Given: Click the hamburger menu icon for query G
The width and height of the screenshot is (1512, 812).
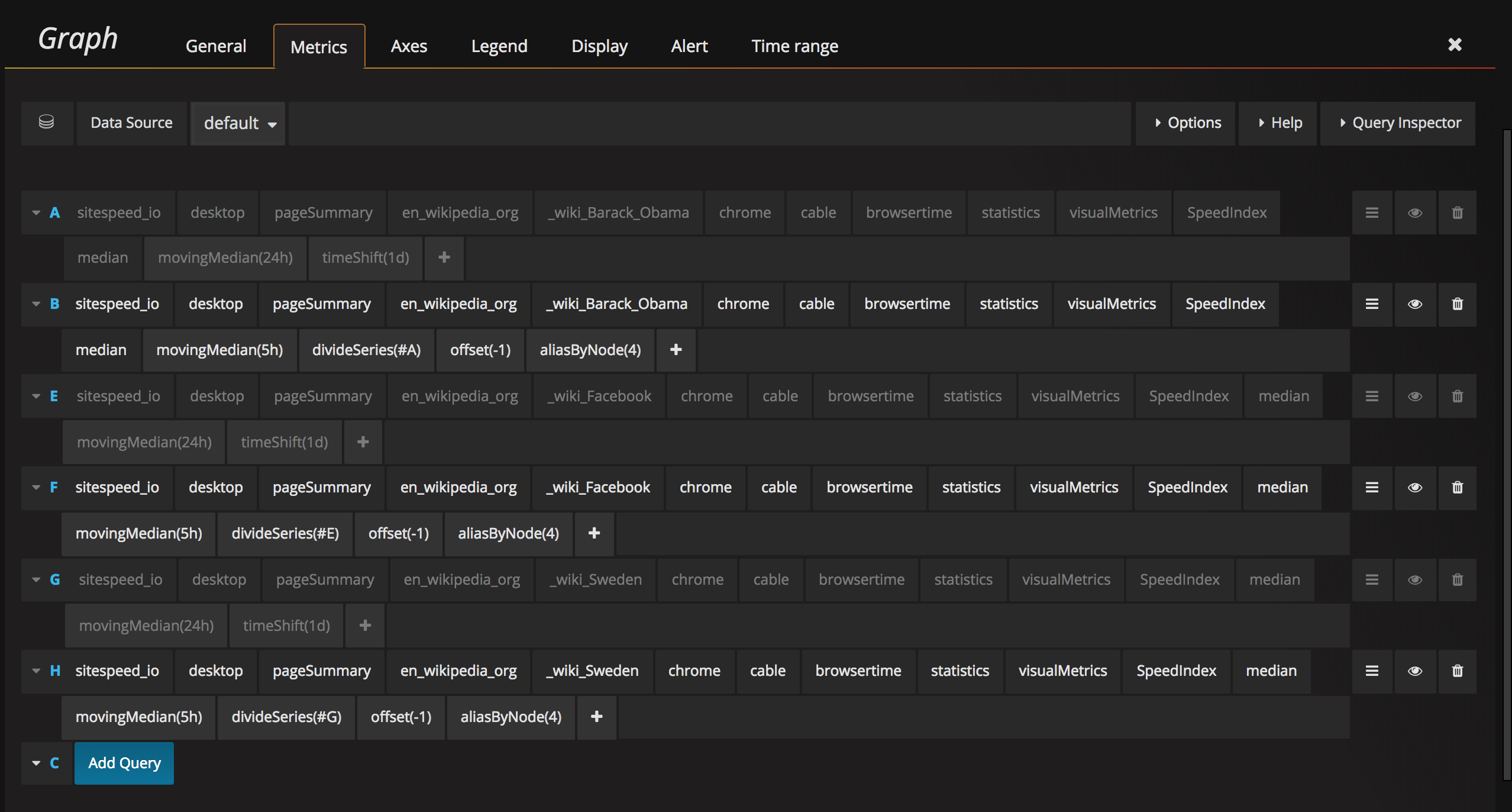Looking at the screenshot, I should click(x=1372, y=579).
